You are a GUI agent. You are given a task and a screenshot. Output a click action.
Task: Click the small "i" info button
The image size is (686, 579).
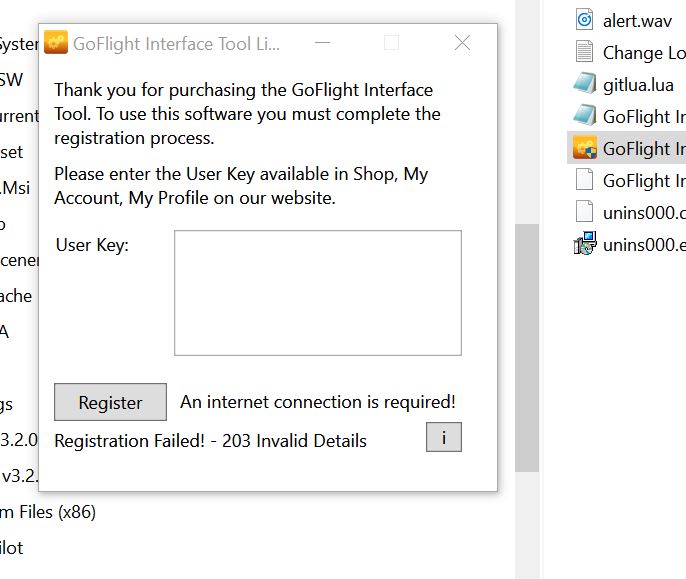(x=443, y=437)
